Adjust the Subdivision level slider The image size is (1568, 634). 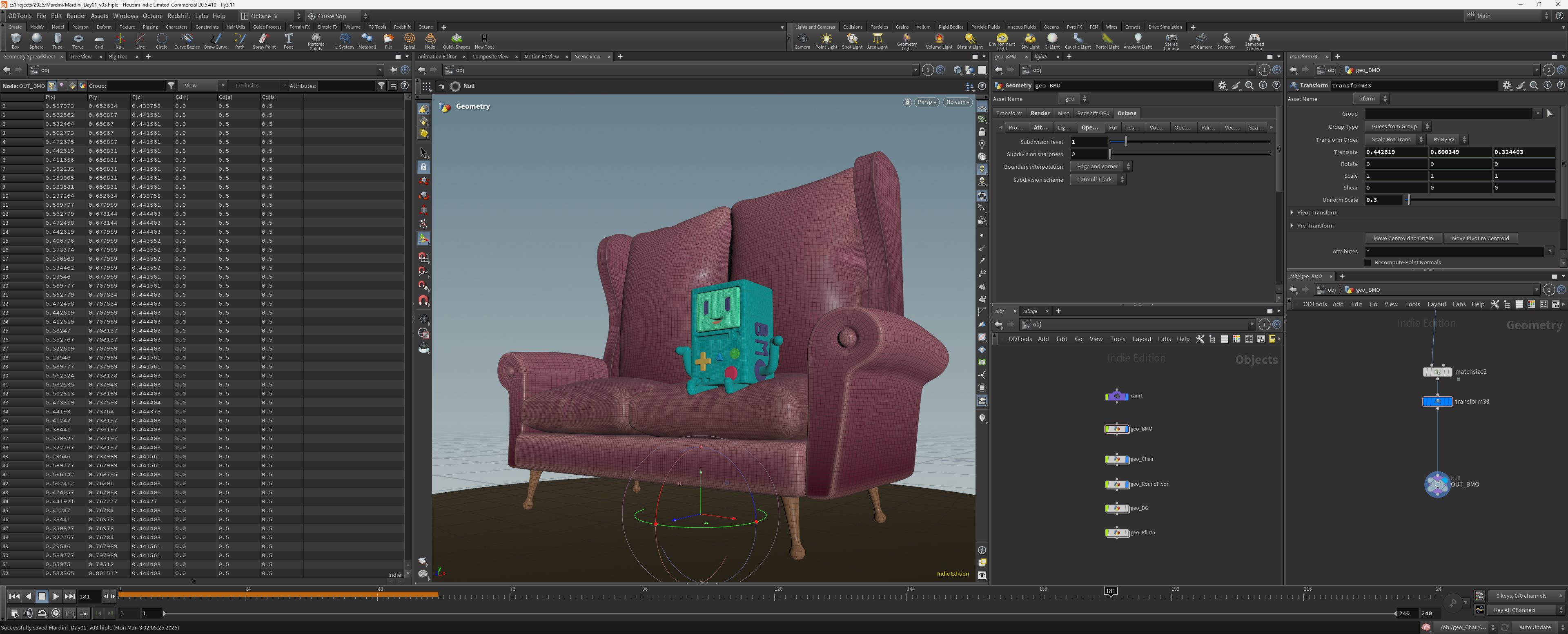click(1190, 142)
